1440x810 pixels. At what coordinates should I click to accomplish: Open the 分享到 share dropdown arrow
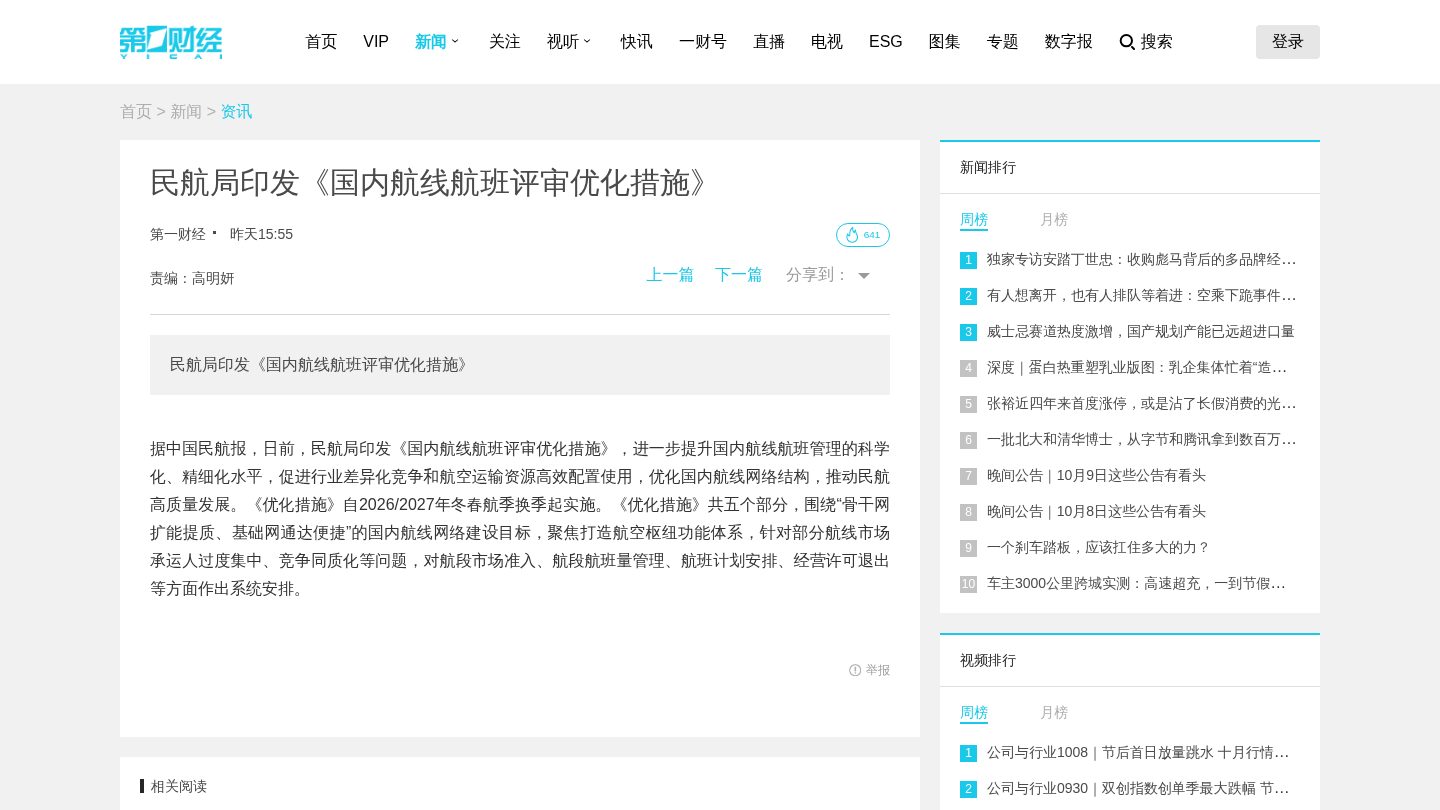[x=864, y=276]
